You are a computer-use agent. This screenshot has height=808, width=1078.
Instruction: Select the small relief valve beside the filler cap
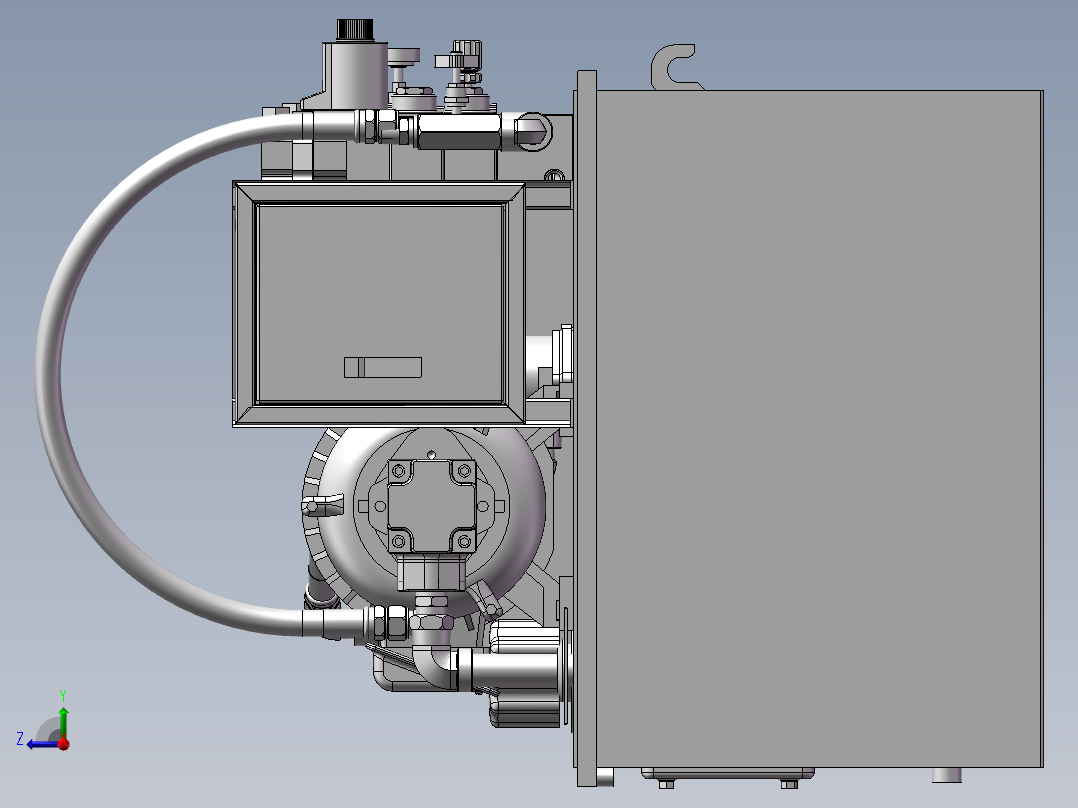pyautogui.click(x=462, y=55)
